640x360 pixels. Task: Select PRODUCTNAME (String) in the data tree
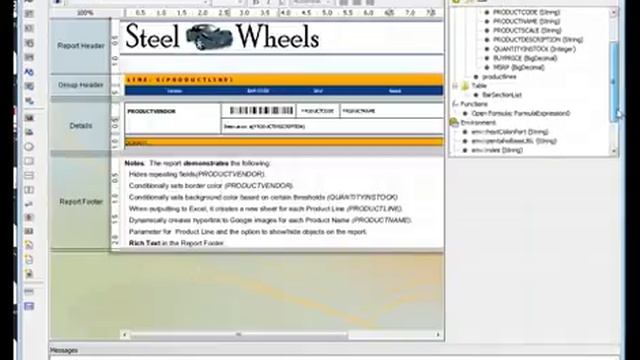point(527,21)
